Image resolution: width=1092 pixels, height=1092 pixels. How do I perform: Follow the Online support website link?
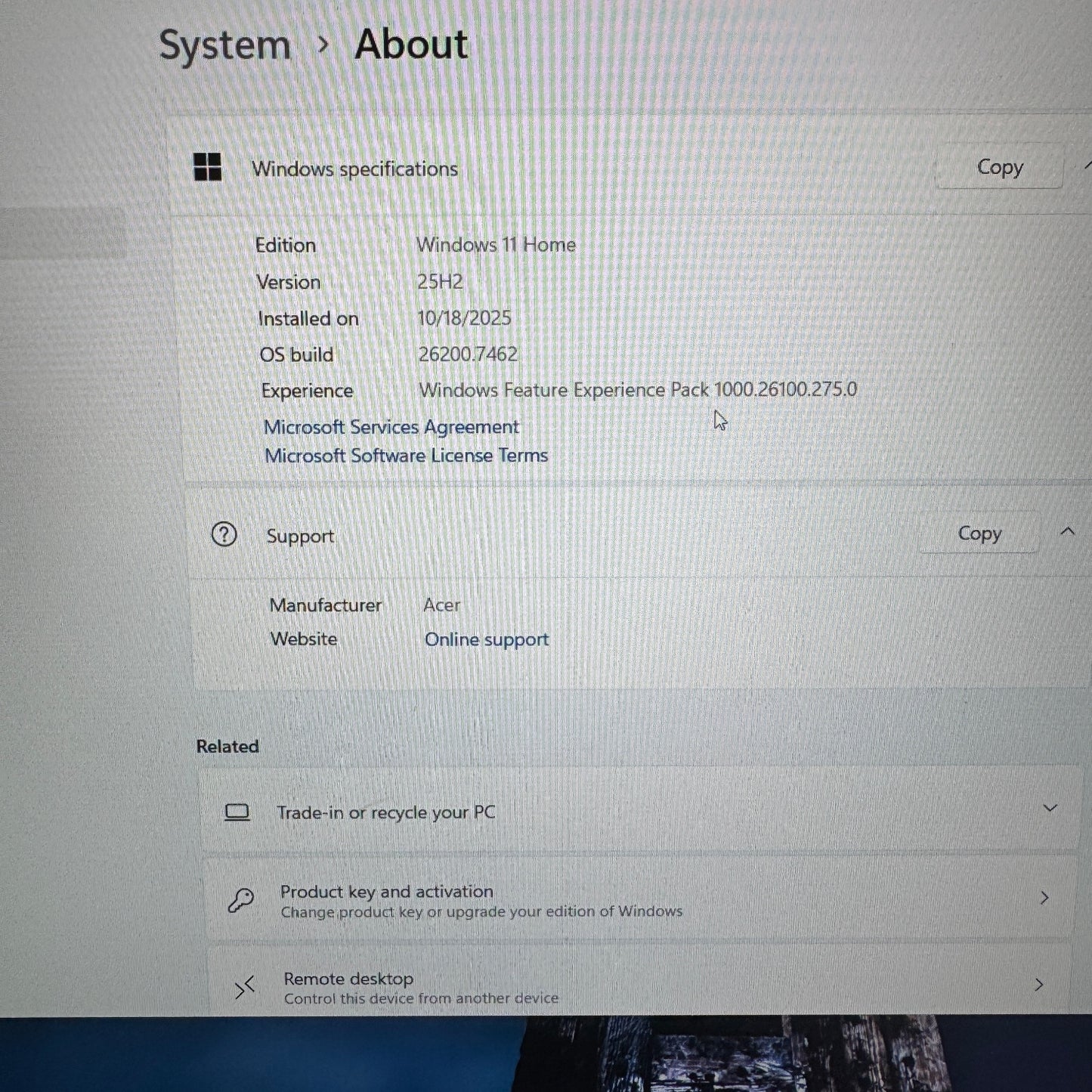[486, 640]
